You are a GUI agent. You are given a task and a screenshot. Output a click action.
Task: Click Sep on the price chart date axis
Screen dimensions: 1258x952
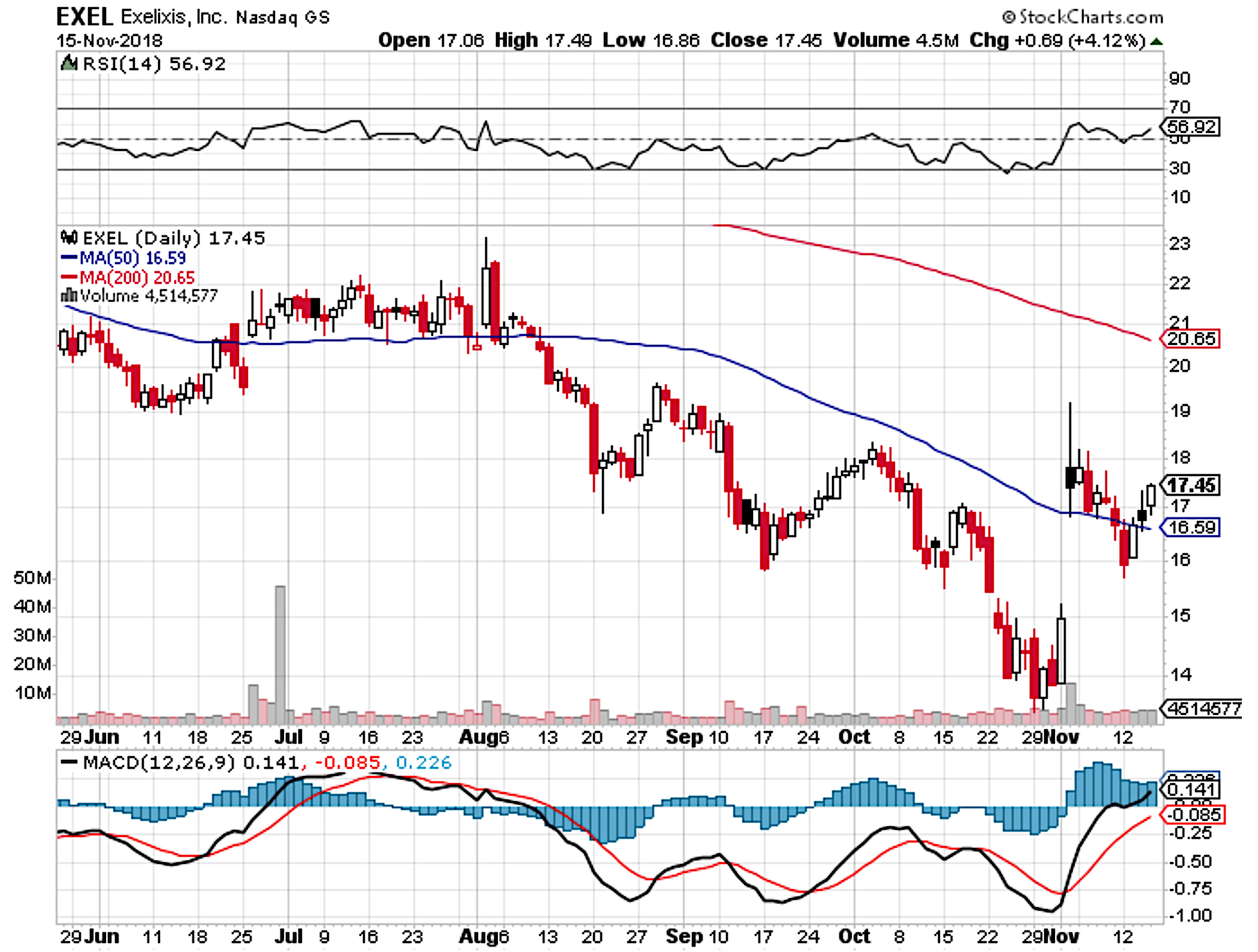point(685,737)
